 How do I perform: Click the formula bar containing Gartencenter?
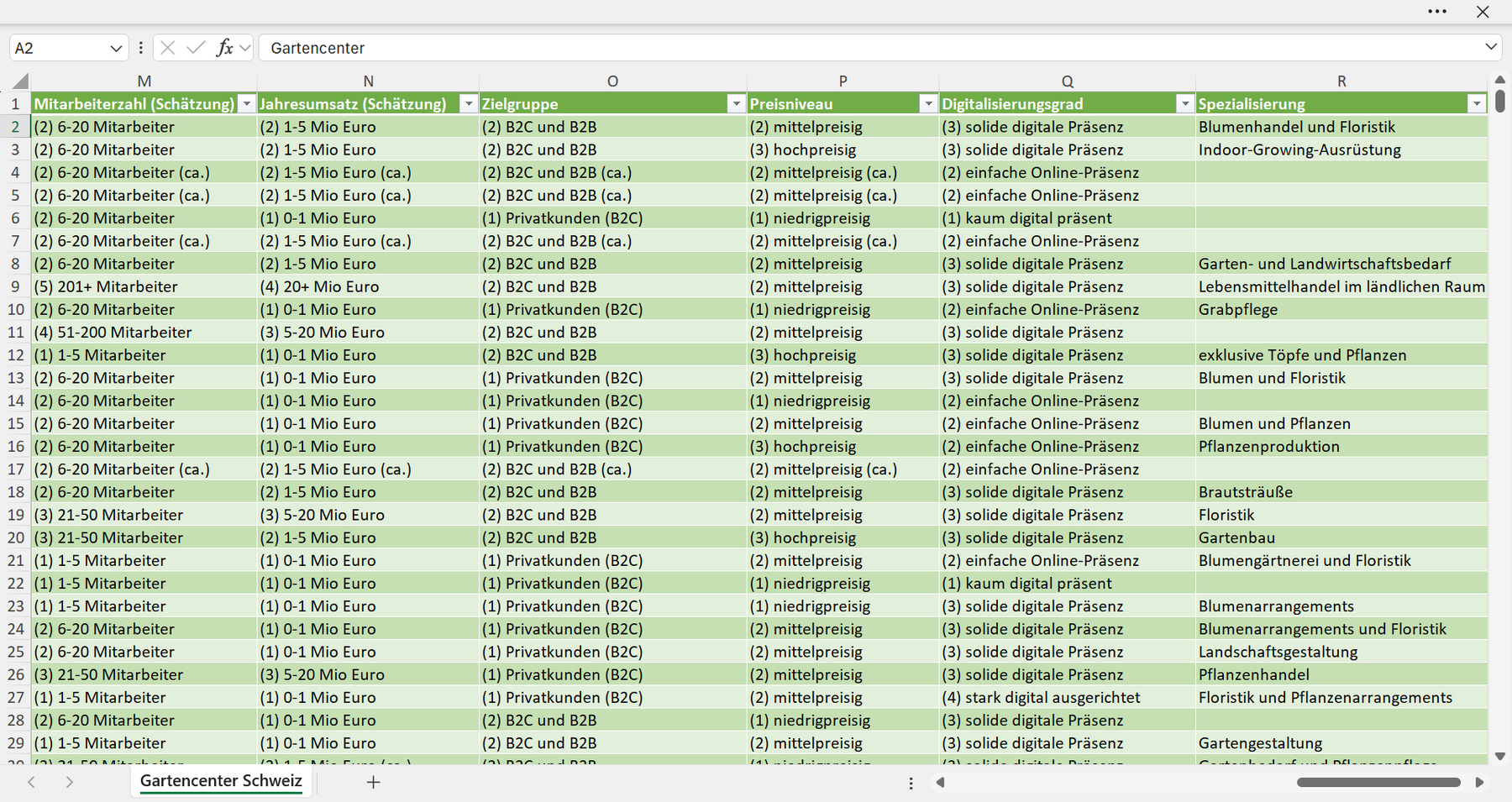click(869, 48)
